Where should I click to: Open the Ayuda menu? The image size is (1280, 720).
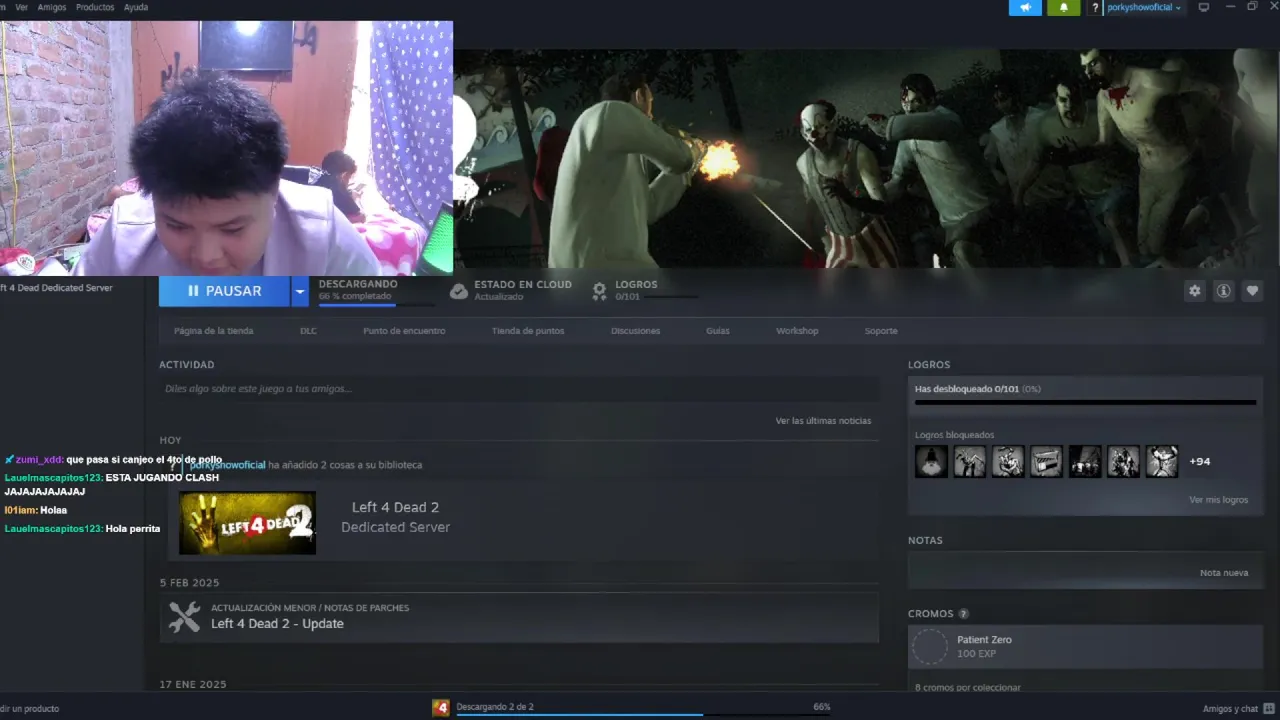pos(136,7)
